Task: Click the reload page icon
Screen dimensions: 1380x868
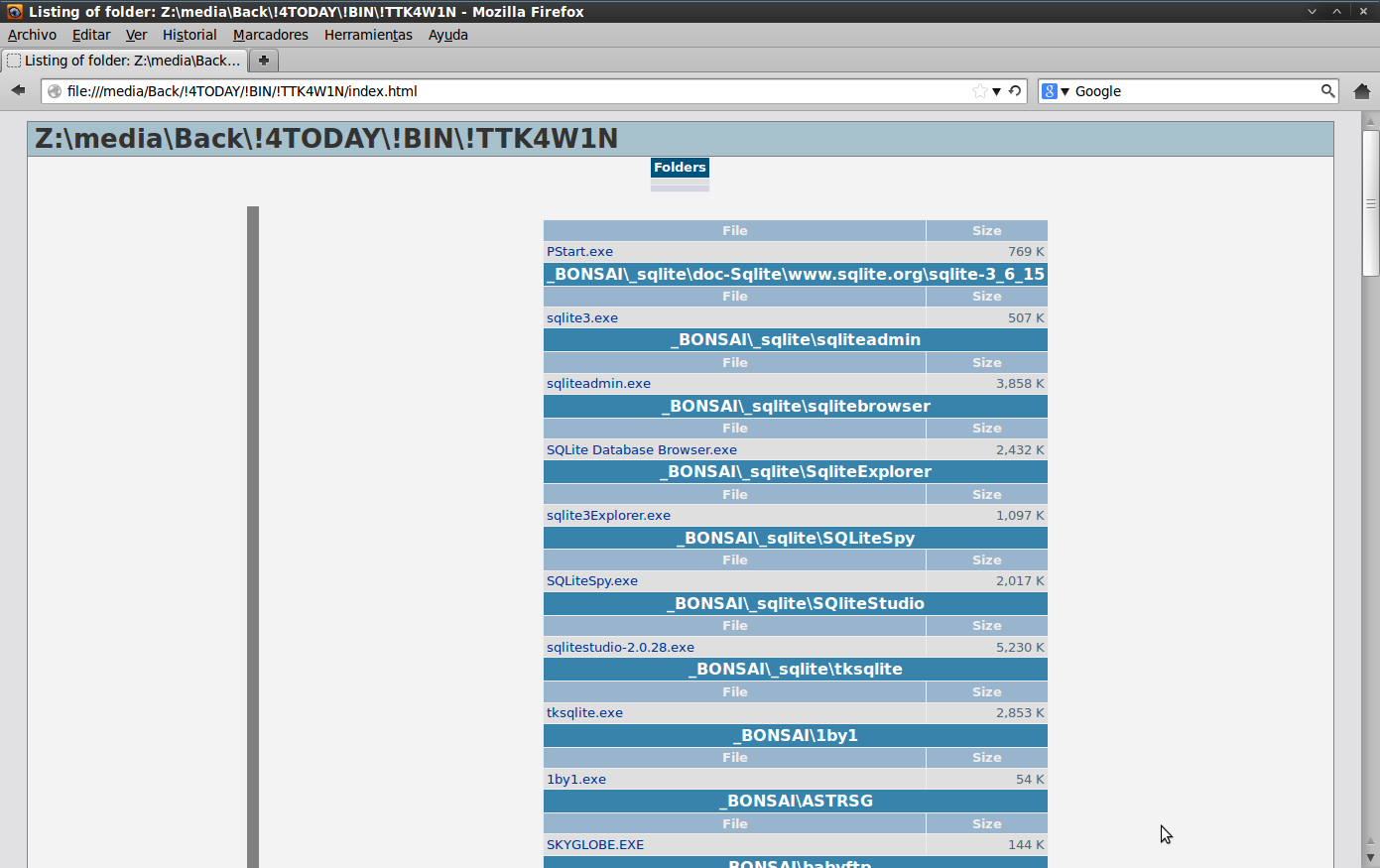Action: tap(1015, 91)
